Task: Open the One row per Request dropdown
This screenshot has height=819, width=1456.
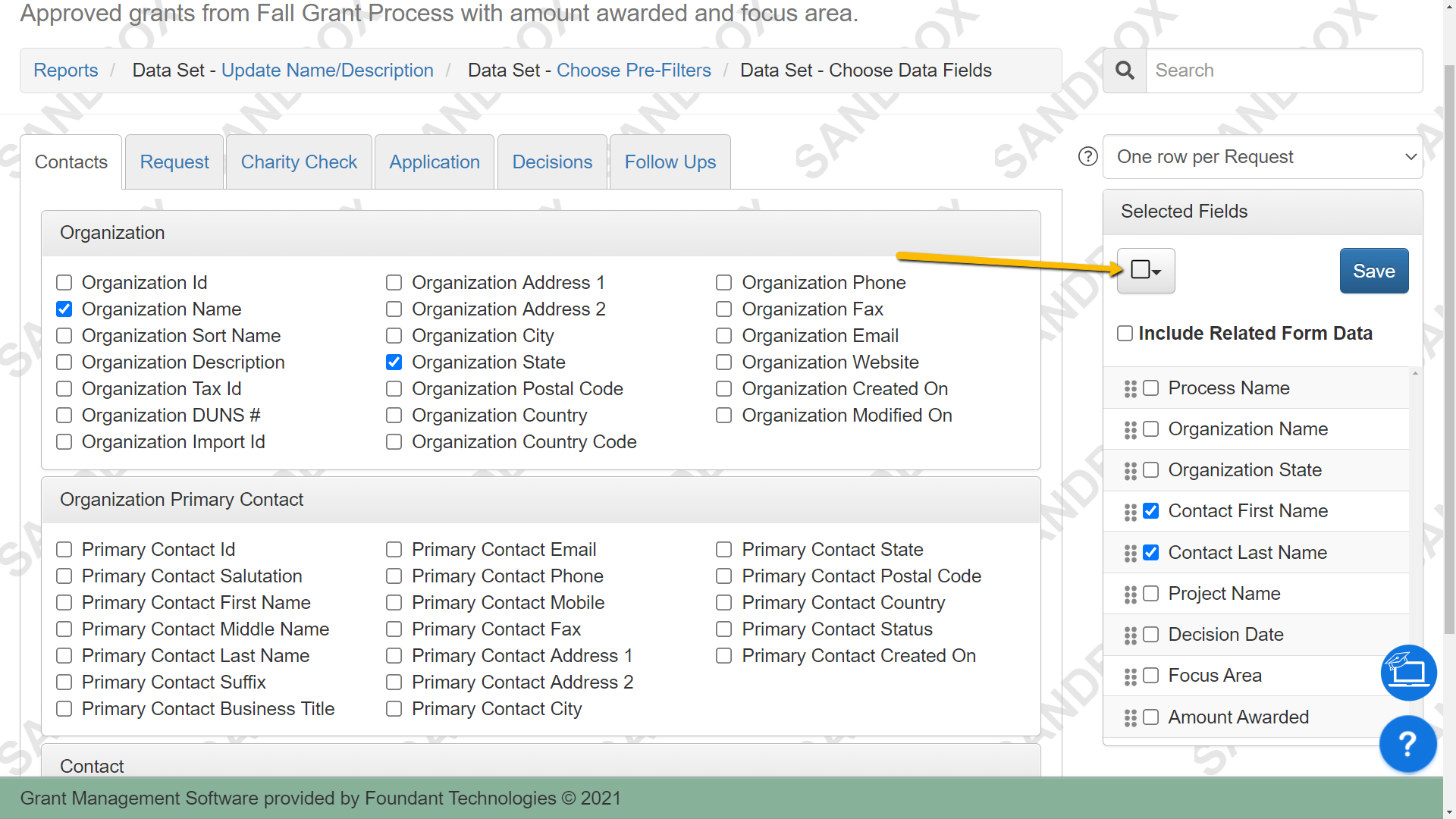Action: (1263, 157)
